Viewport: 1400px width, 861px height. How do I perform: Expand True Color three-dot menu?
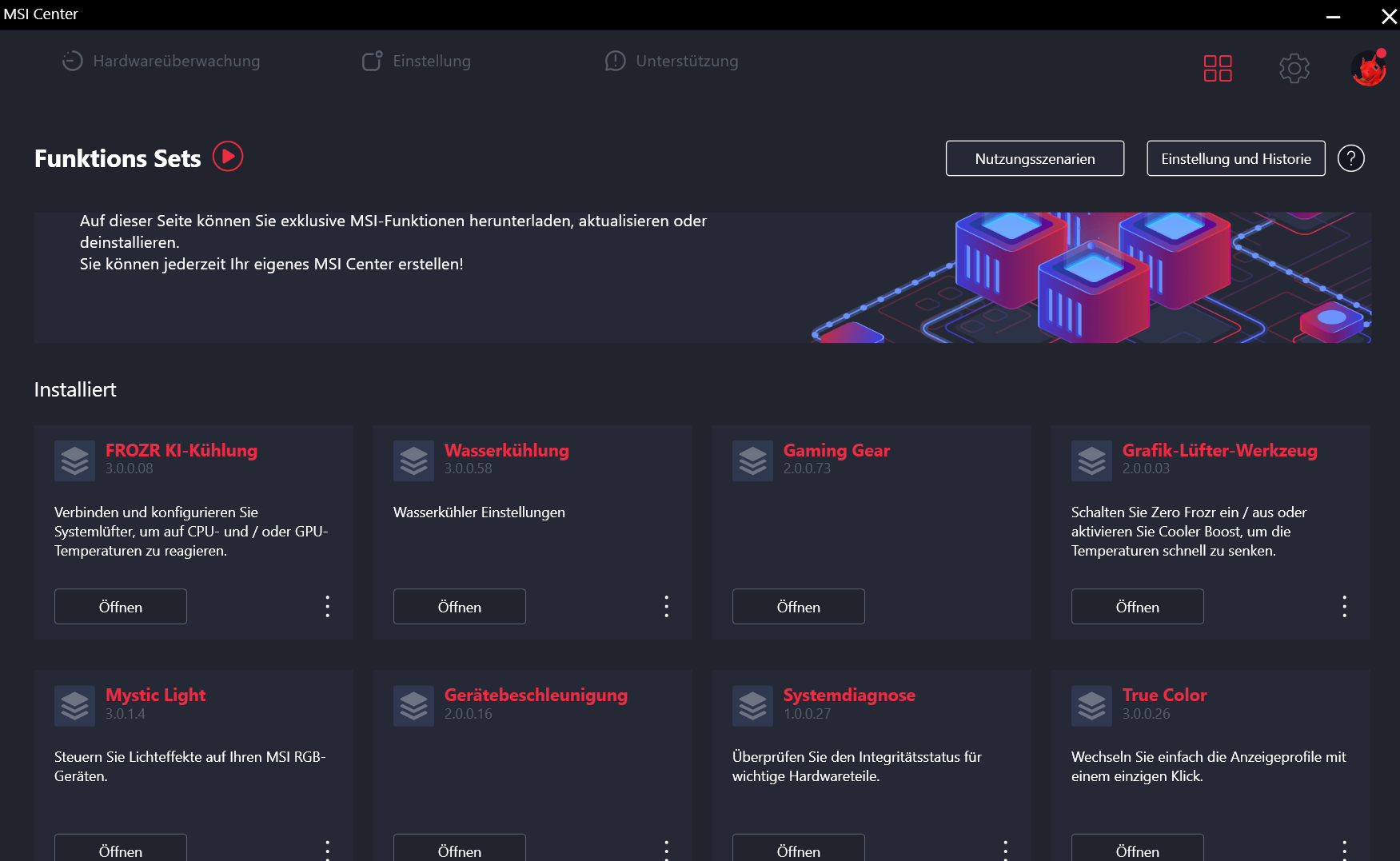1345,850
